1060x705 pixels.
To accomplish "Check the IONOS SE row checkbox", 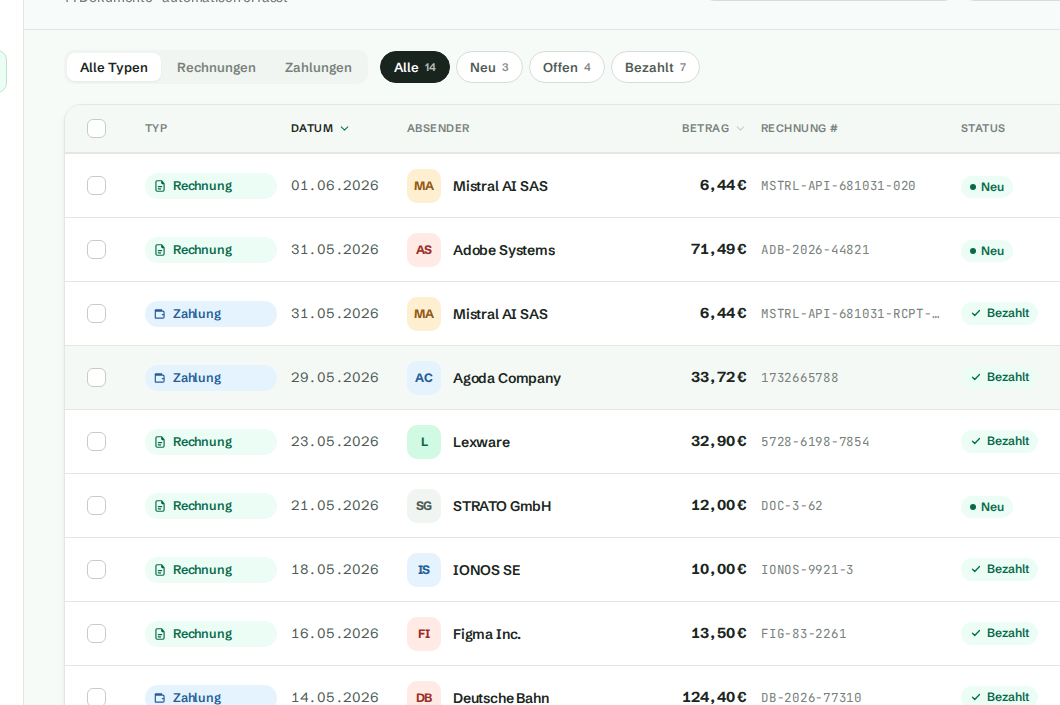I will pyautogui.click(x=97, y=570).
